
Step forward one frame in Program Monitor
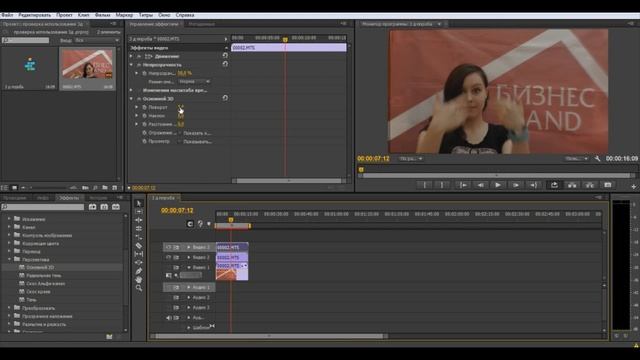tap(516, 185)
